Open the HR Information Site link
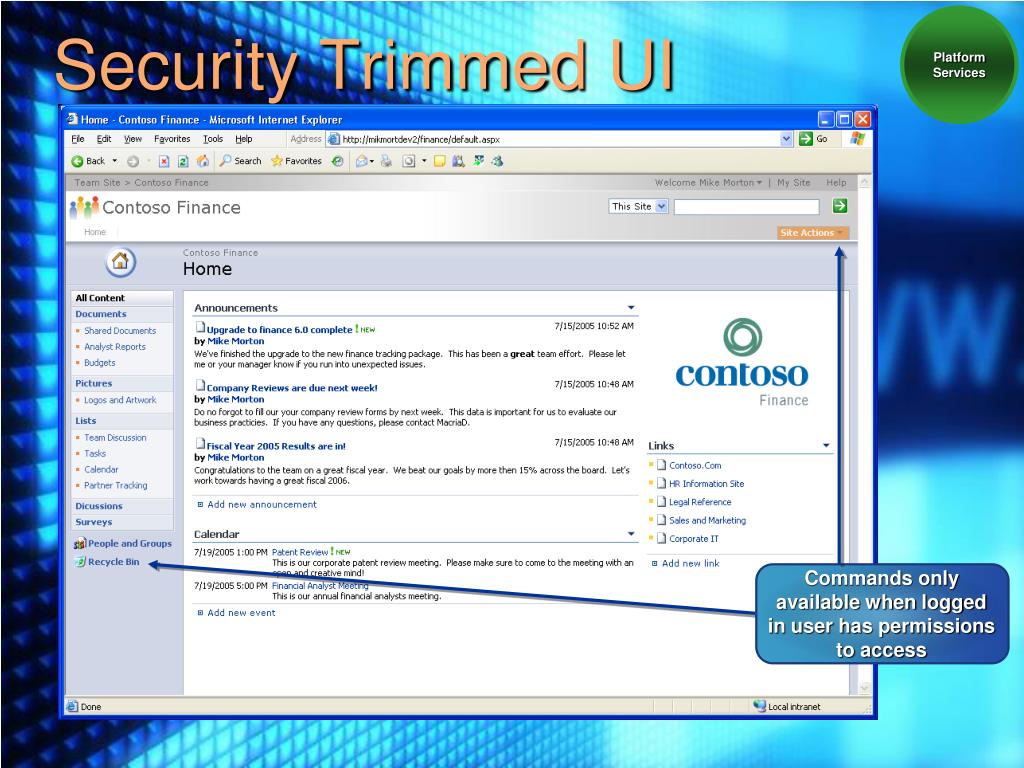 coord(707,484)
